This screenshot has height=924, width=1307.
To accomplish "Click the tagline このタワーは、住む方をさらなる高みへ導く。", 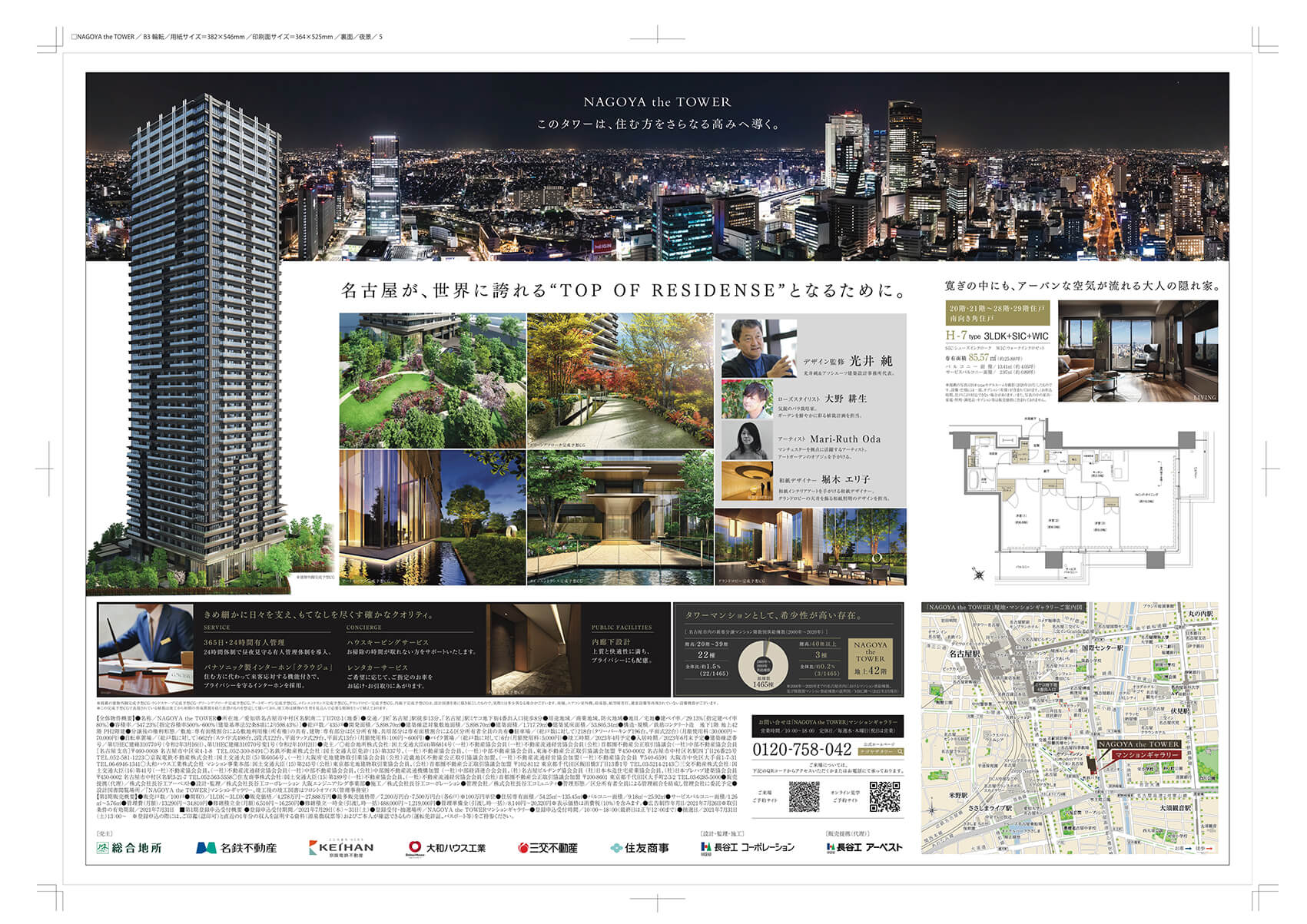I will (x=658, y=124).
